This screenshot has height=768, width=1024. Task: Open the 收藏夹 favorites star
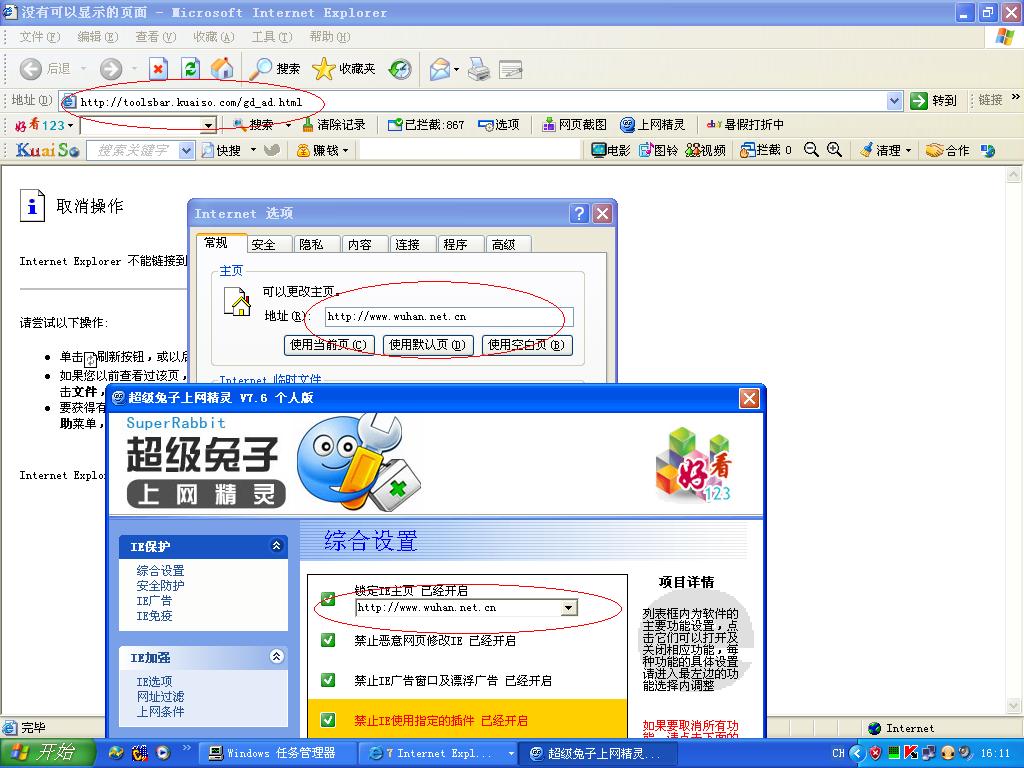pyautogui.click(x=344, y=69)
